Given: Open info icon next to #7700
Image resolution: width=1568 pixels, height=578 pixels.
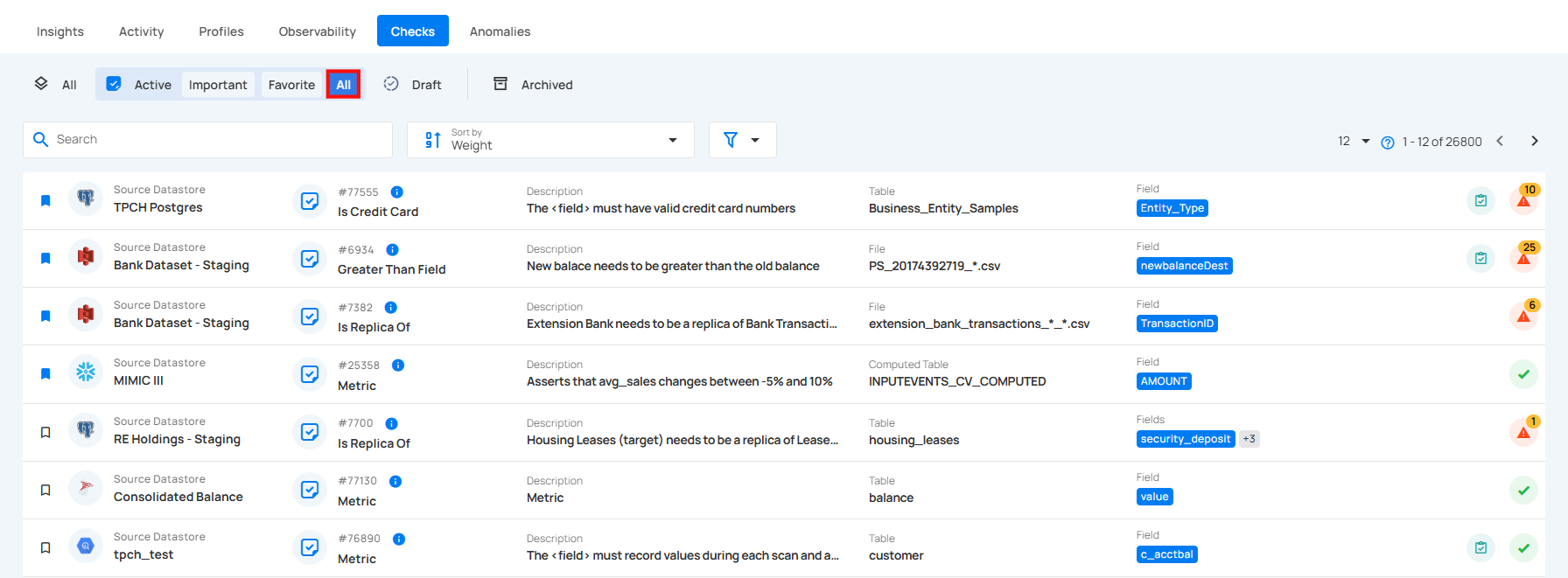Looking at the screenshot, I should [392, 423].
